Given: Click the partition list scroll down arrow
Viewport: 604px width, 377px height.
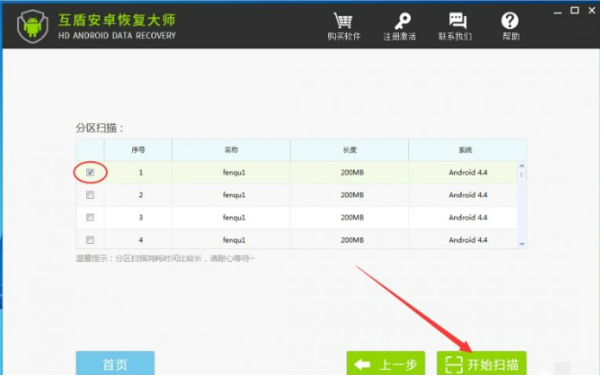Looking at the screenshot, I should [x=522, y=244].
